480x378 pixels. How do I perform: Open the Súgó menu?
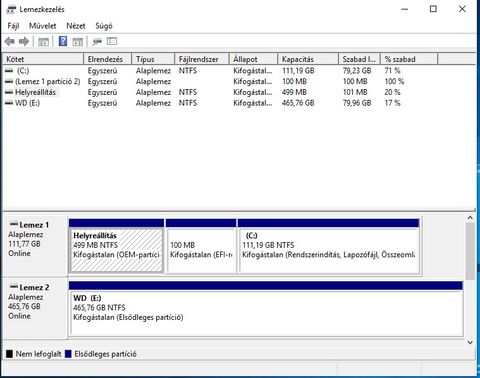click(x=104, y=26)
